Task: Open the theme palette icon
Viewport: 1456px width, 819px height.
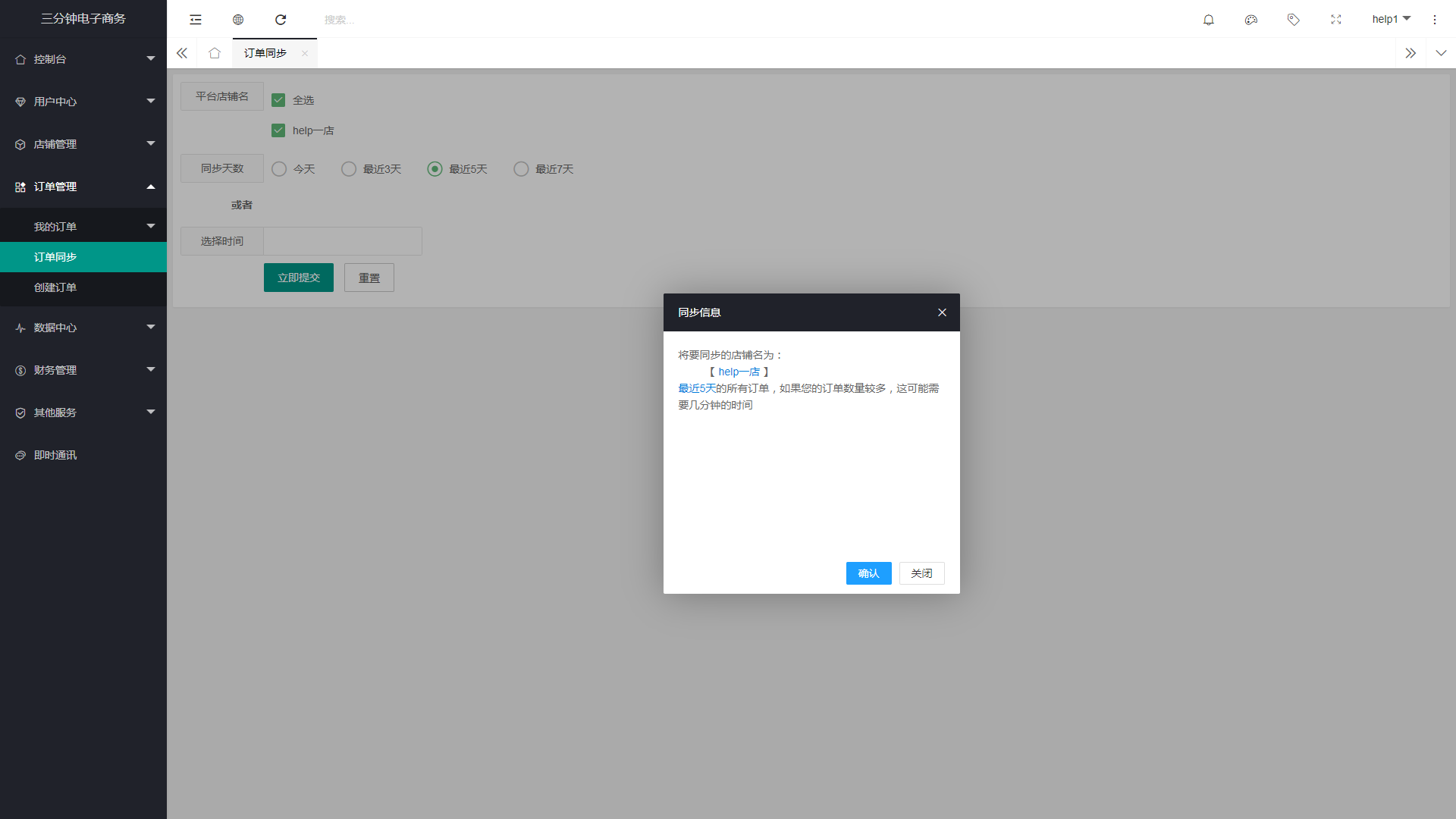Action: [1251, 20]
